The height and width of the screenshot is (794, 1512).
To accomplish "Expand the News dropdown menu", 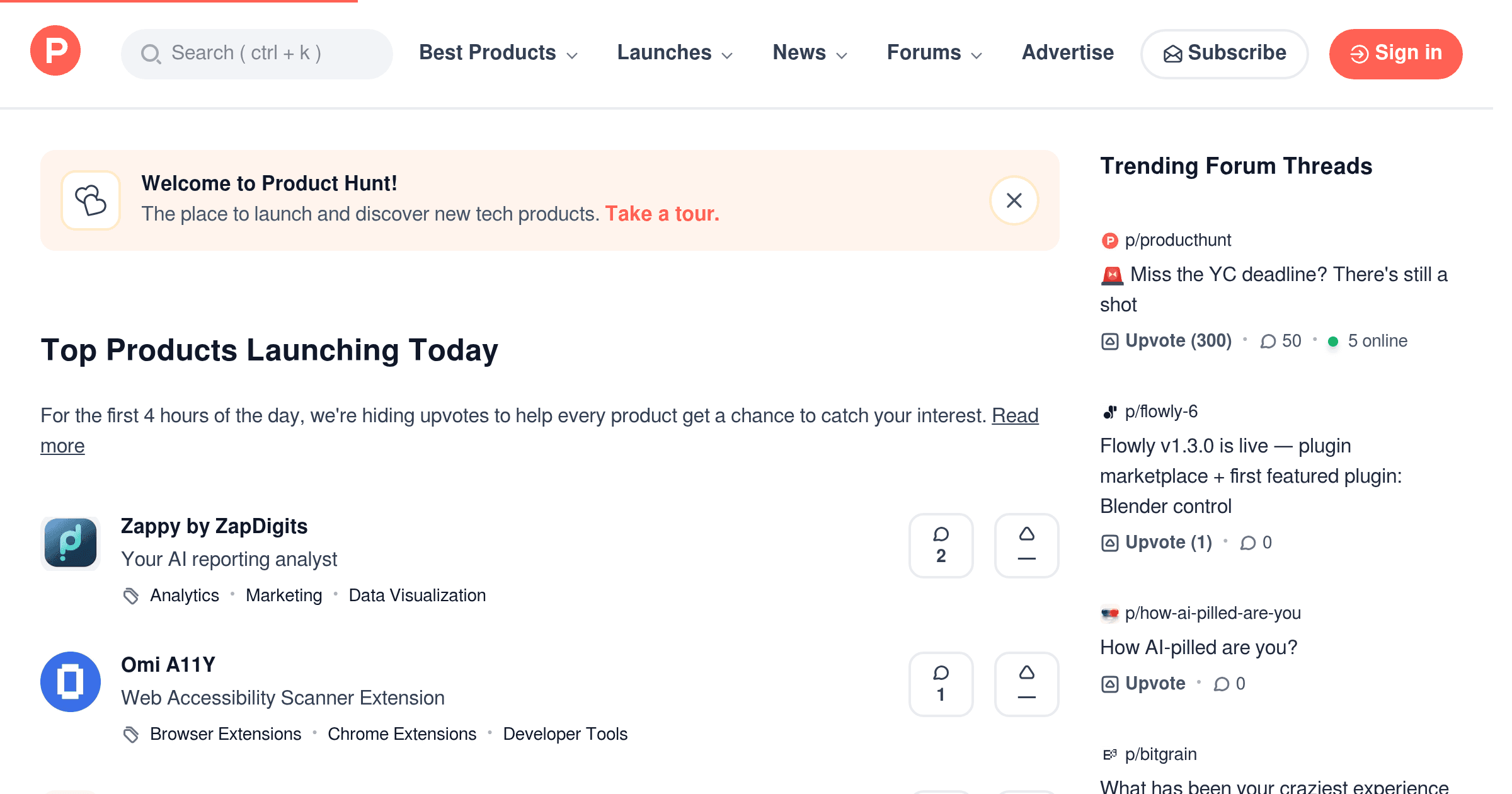I will pos(810,53).
